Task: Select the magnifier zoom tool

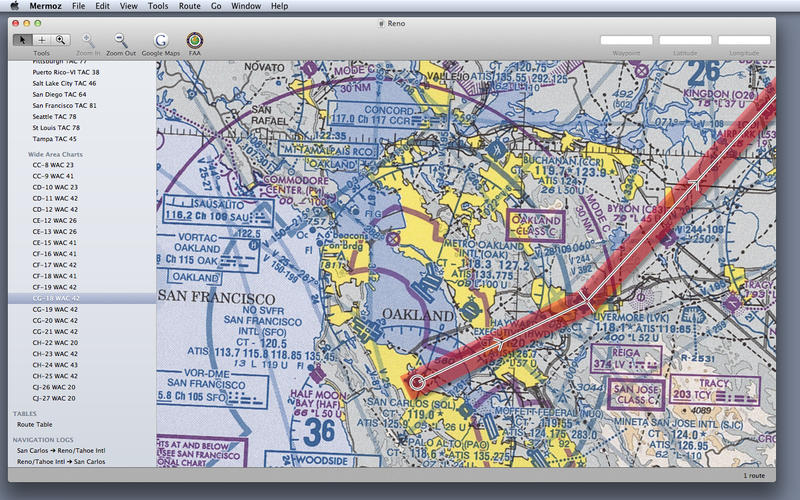Action: [61, 40]
